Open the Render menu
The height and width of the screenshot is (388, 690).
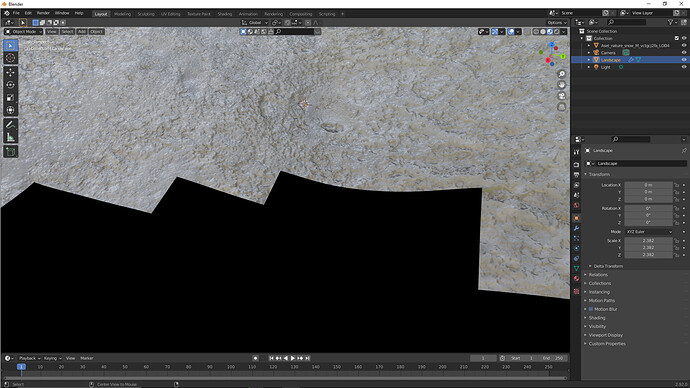pos(43,13)
